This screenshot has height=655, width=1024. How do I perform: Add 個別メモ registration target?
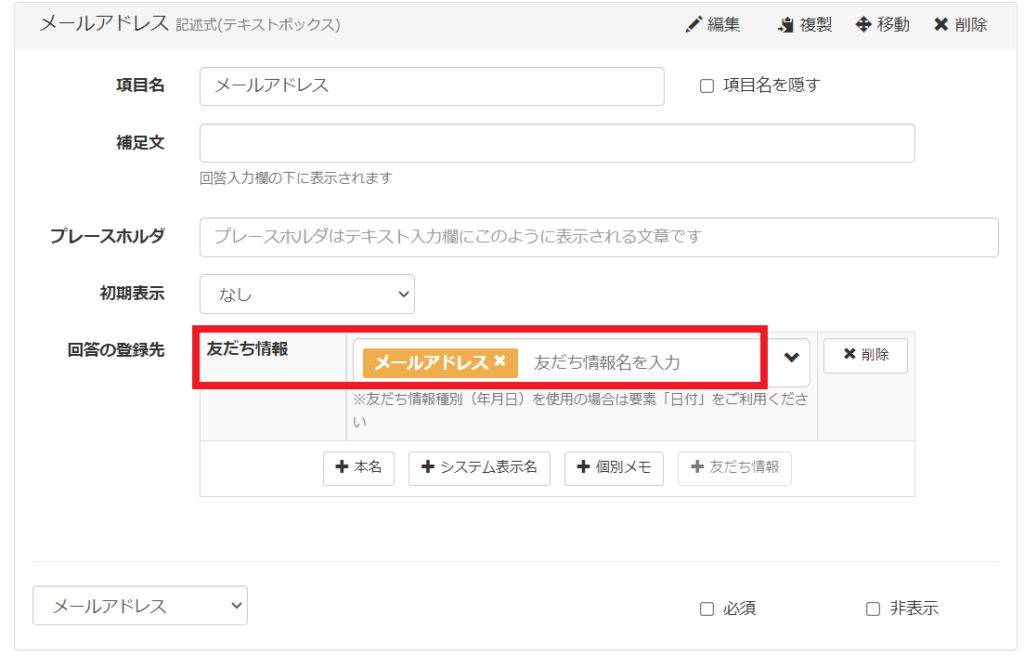pyautogui.click(x=614, y=468)
